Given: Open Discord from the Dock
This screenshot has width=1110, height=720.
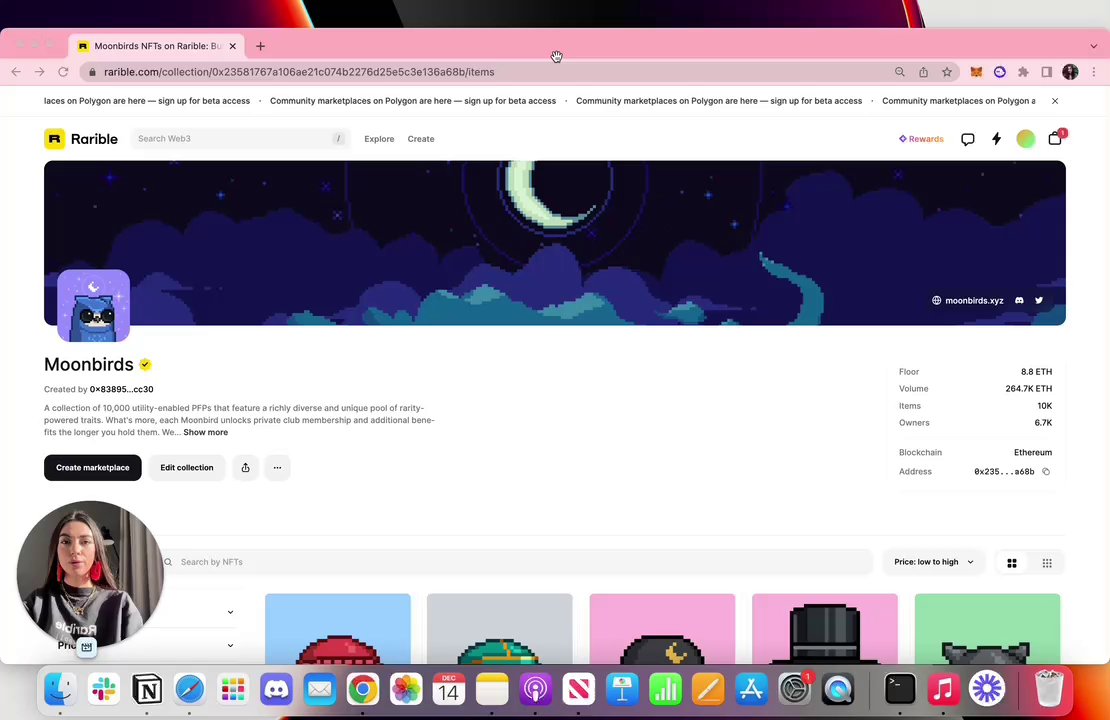Looking at the screenshot, I should click(x=276, y=689).
